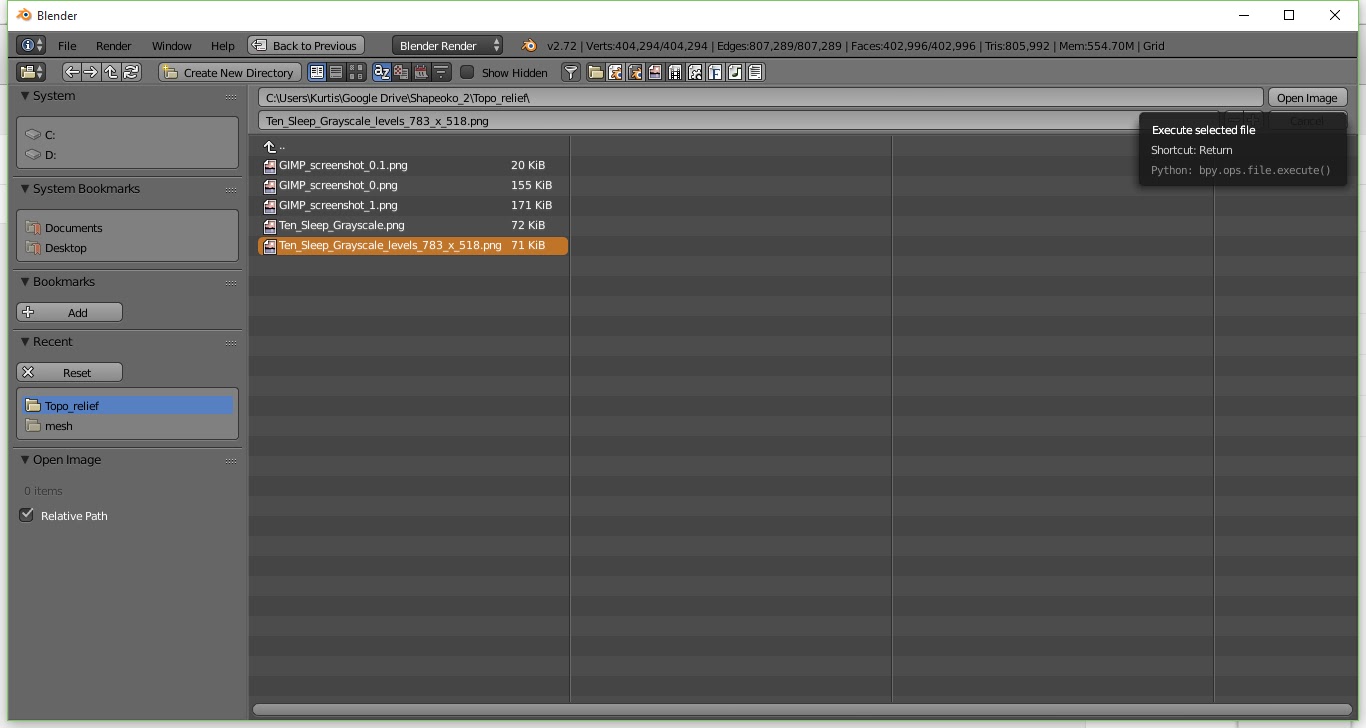
Task: Toggle the sound files filter
Action: pos(735,72)
